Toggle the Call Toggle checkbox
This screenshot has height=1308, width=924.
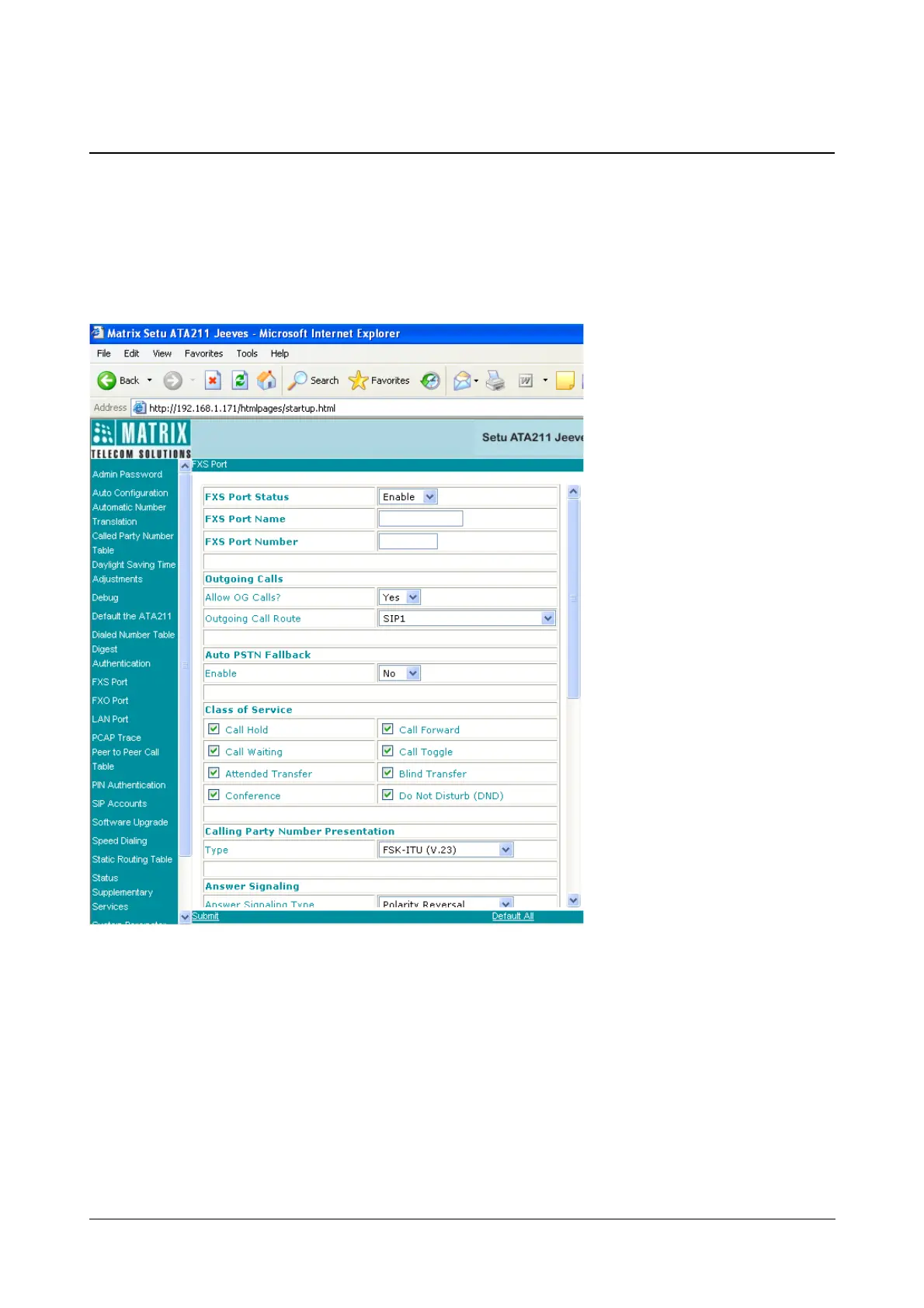[x=387, y=751]
